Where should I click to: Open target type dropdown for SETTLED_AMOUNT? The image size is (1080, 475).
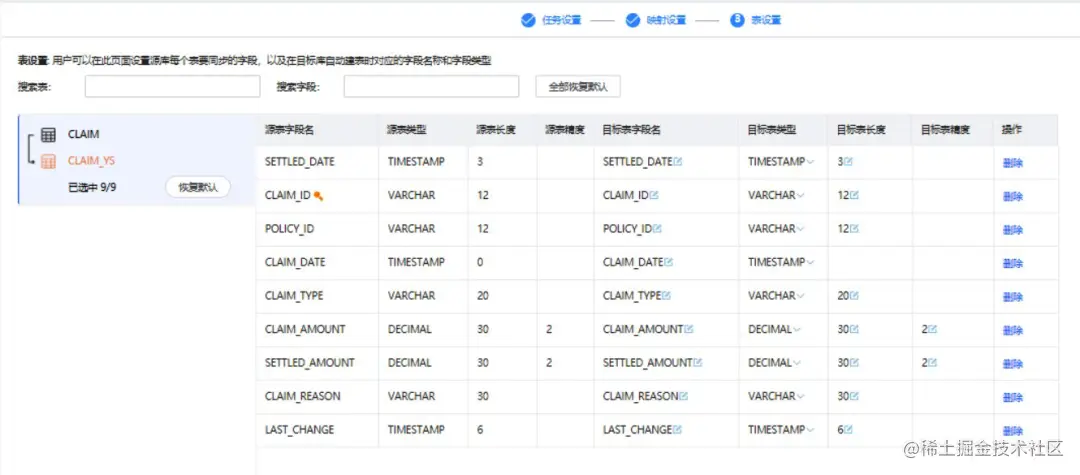point(797,363)
